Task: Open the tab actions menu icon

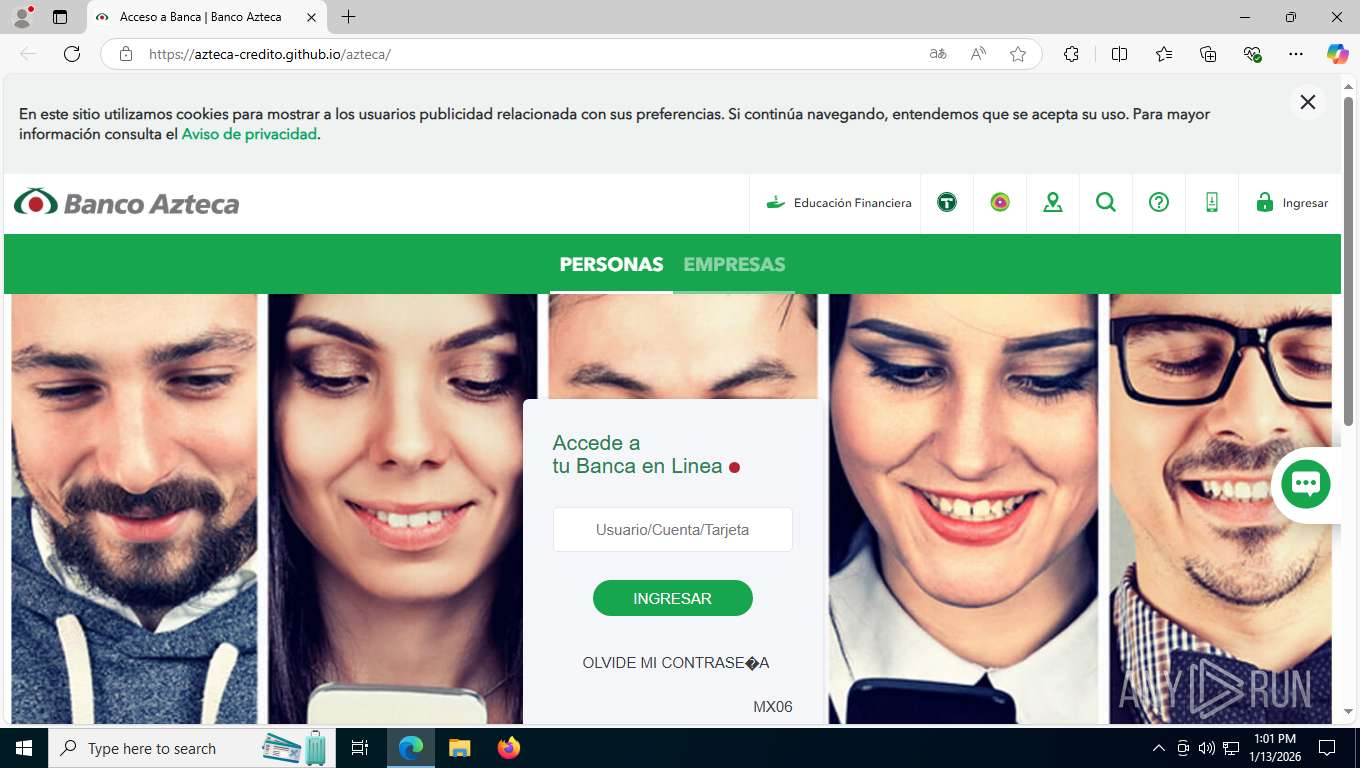Action: (60, 17)
